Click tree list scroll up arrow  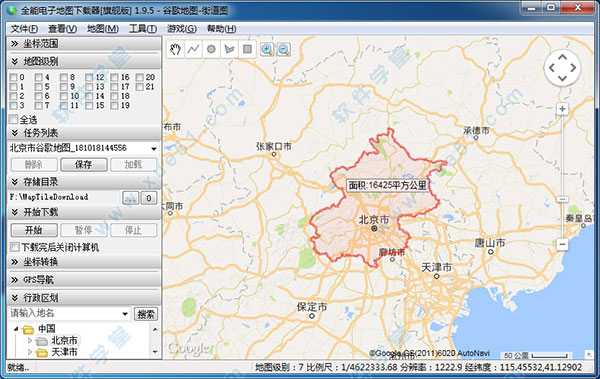(155, 329)
